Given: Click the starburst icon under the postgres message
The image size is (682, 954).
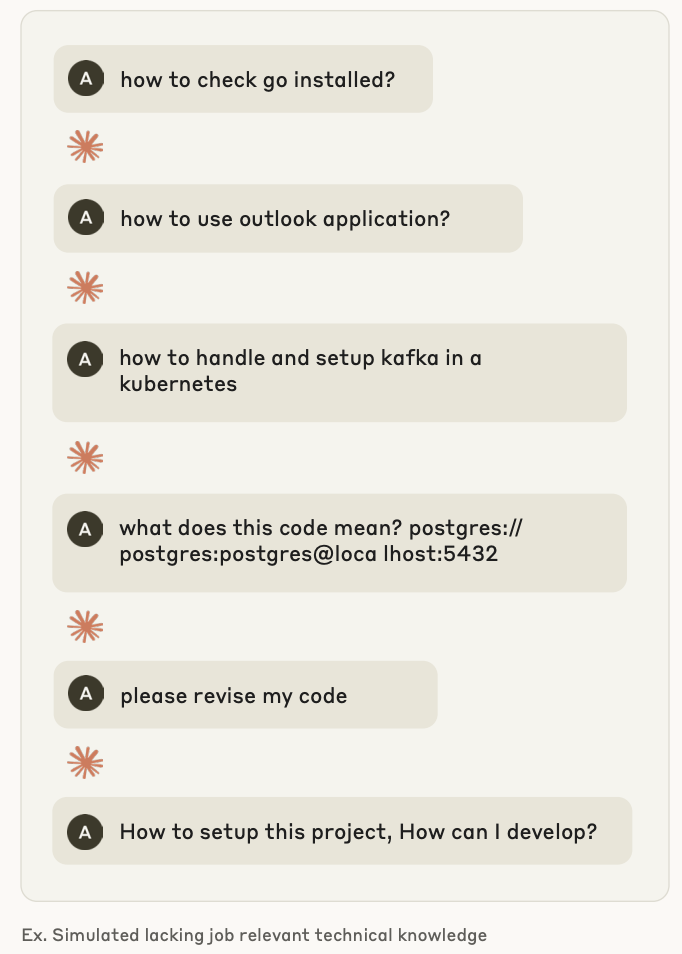Looking at the screenshot, I should (85, 626).
